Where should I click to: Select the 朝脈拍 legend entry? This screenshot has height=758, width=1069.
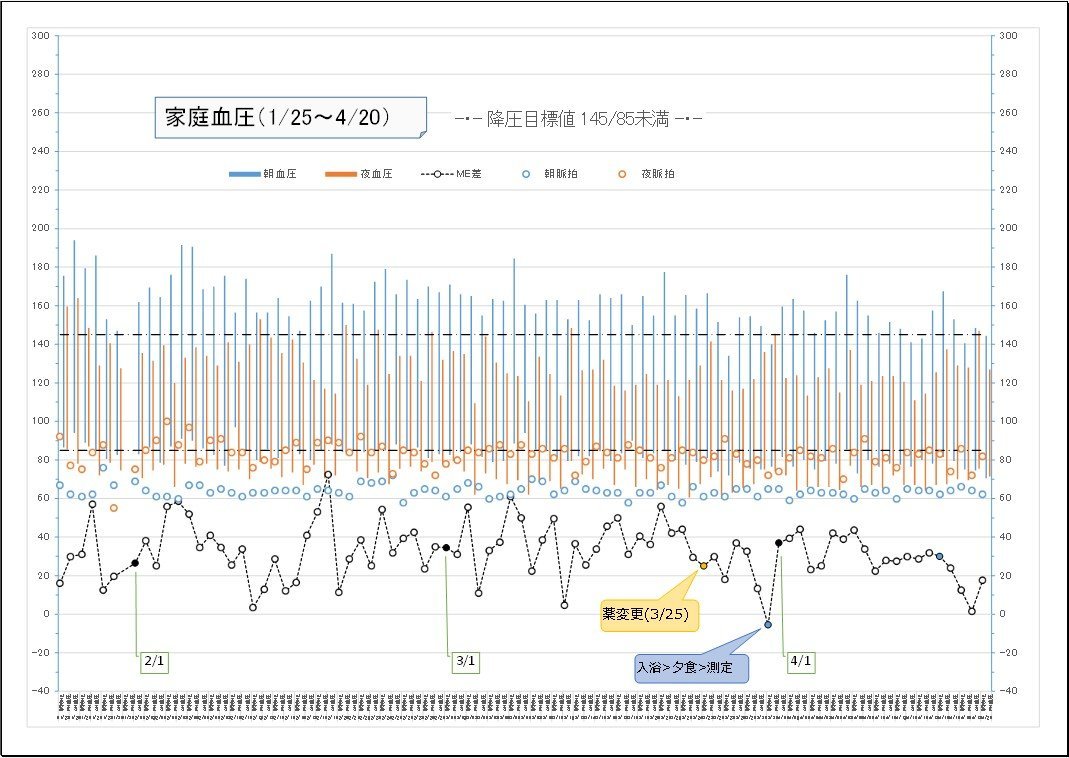(549, 174)
